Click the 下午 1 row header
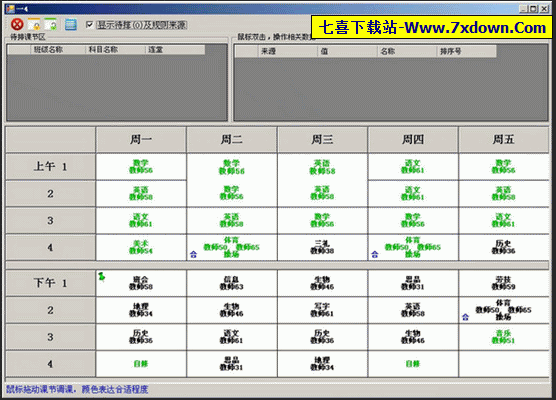 50,283
